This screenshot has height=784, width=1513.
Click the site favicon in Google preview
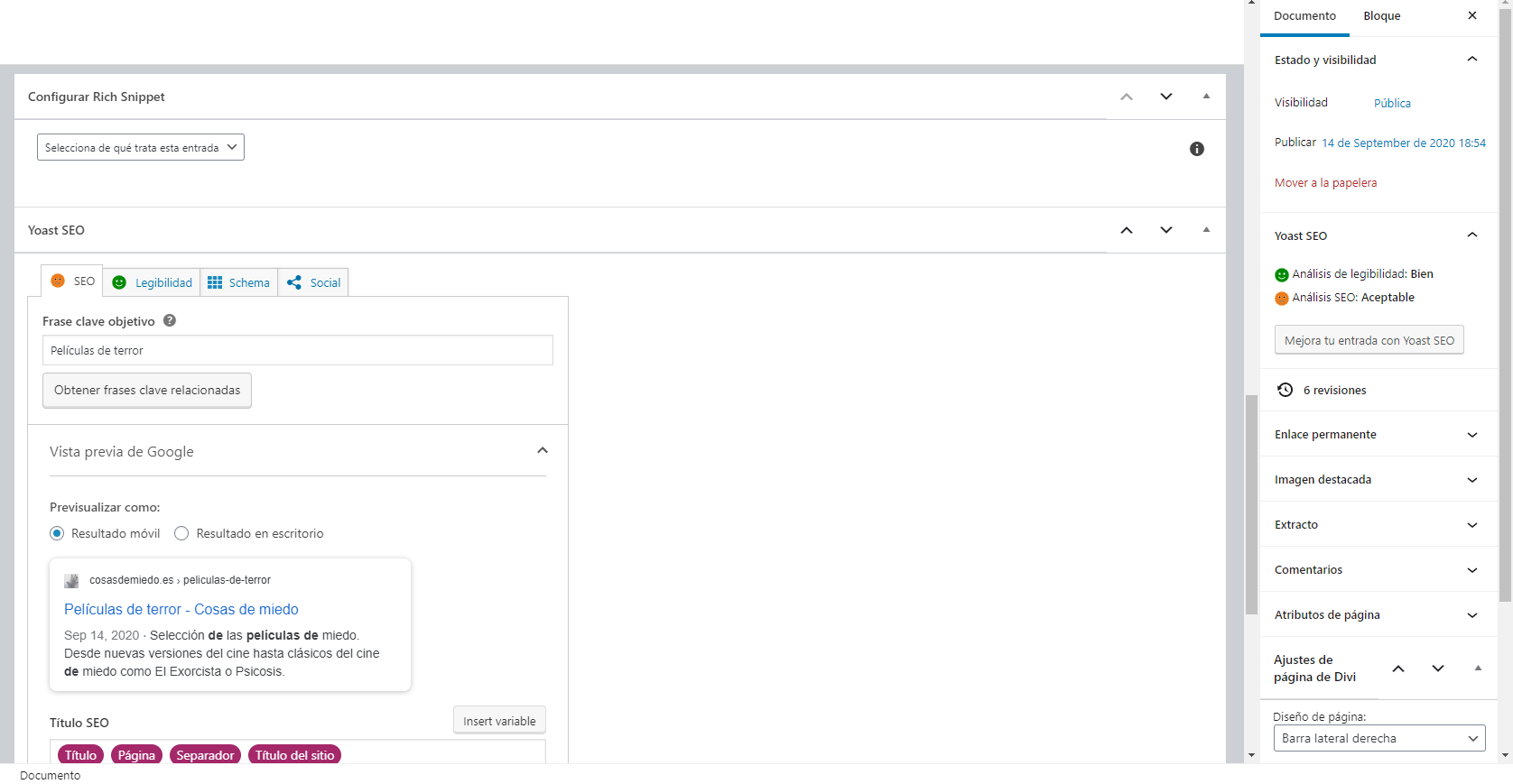(x=71, y=580)
